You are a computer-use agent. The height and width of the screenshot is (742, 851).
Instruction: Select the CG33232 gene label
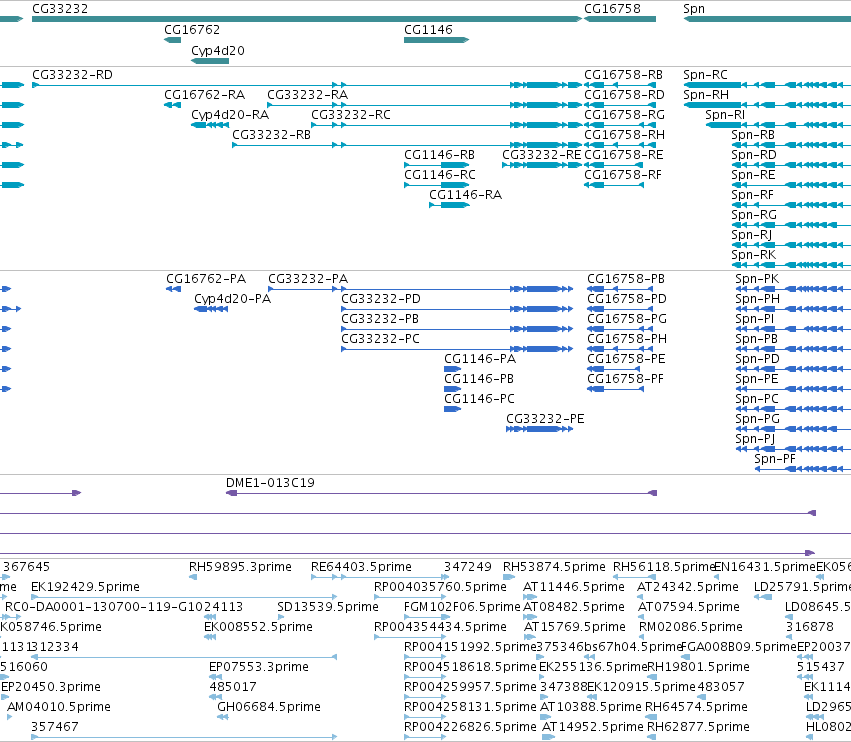60,9
